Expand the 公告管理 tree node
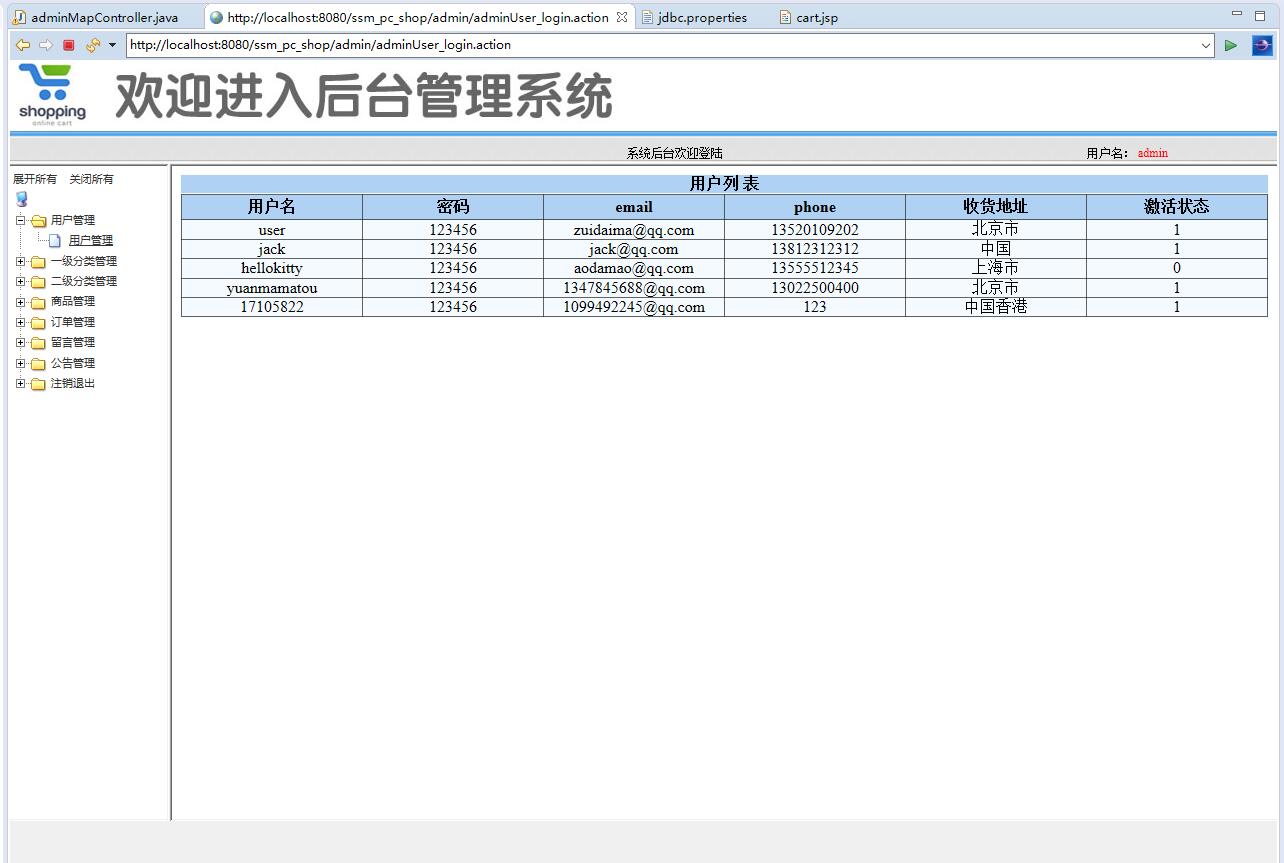The image size is (1284, 863). 19,362
